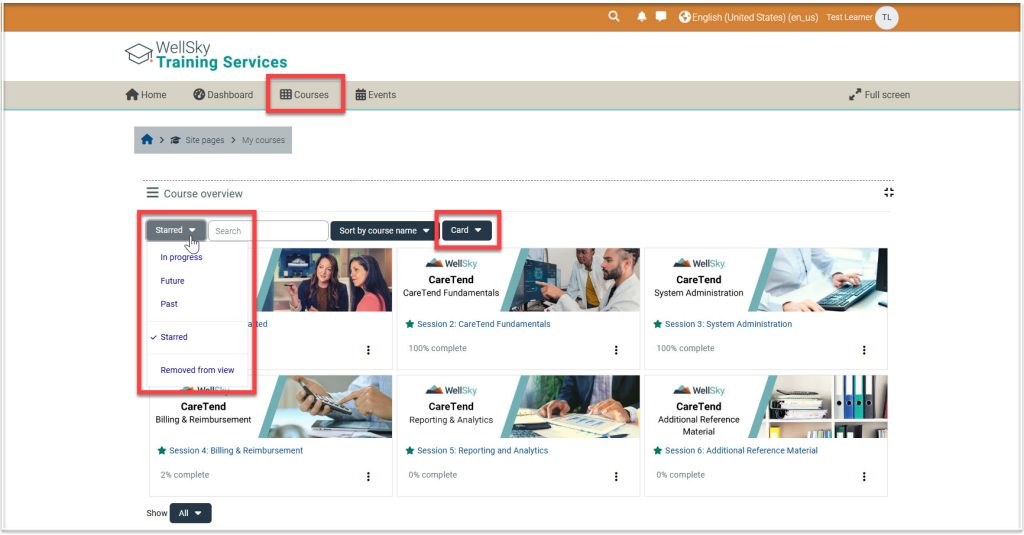Click the Additional Reference Material card image
The width and height of the screenshot is (1024, 535).
coord(766,406)
